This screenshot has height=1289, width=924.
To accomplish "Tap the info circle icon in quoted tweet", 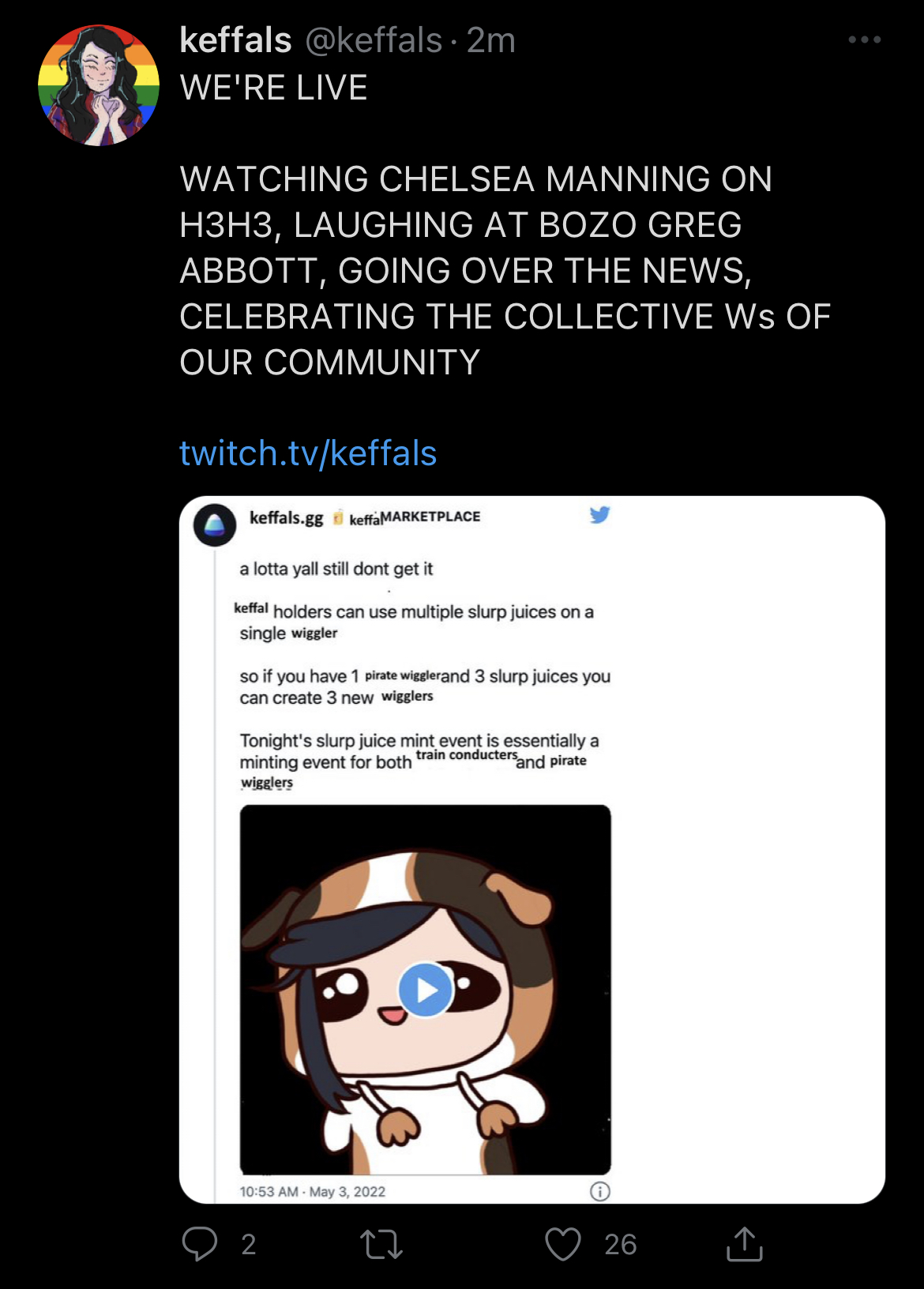I will click(x=600, y=1191).
